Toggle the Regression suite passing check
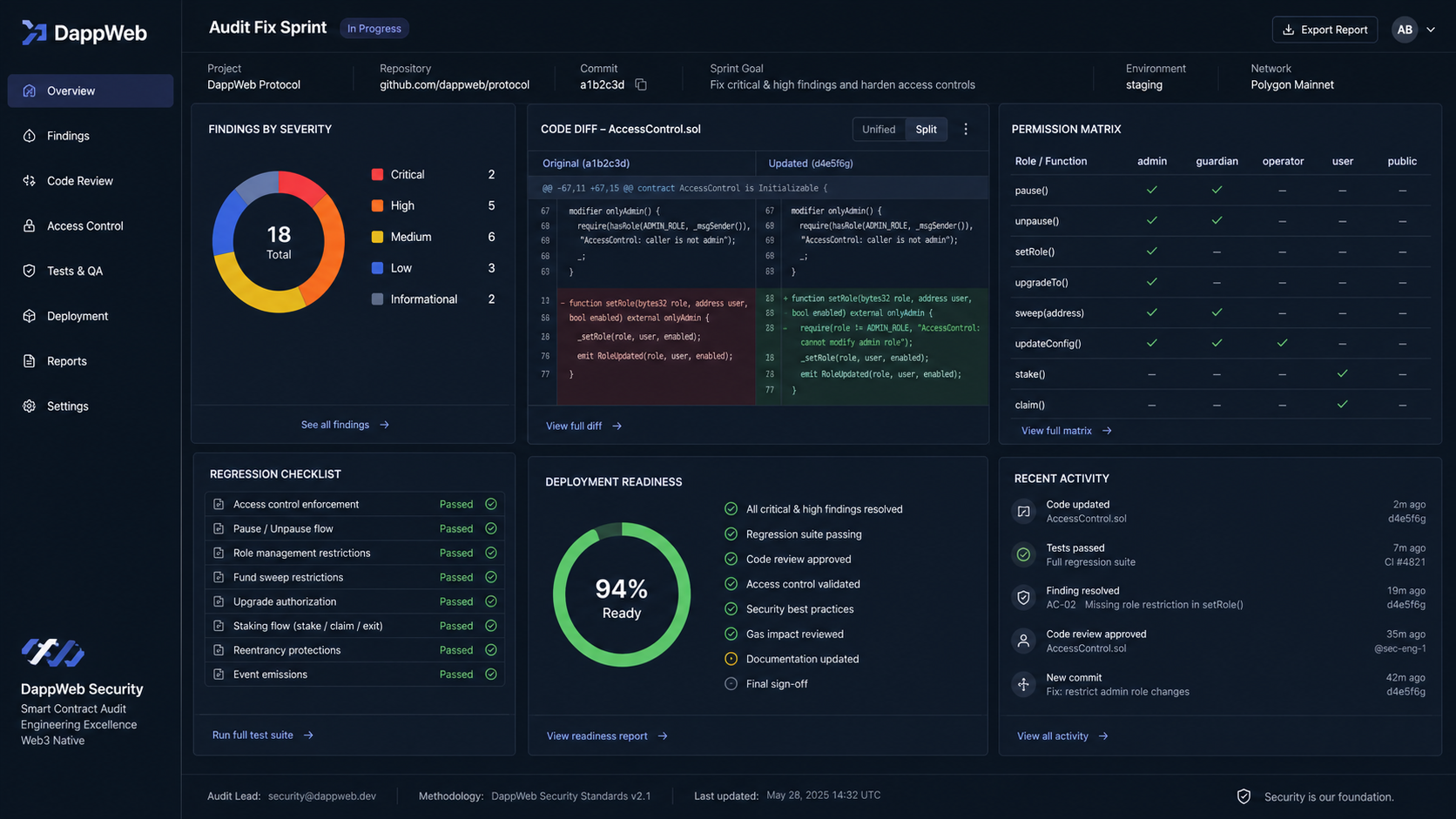The width and height of the screenshot is (1456, 819). [x=731, y=534]
